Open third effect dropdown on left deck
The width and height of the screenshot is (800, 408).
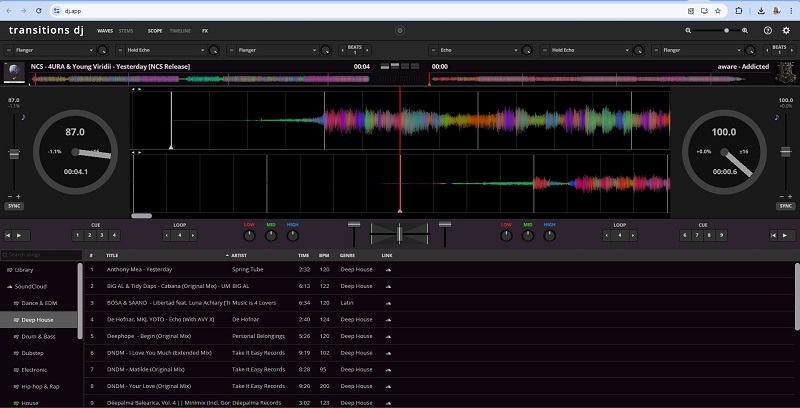tap(277, 50)
